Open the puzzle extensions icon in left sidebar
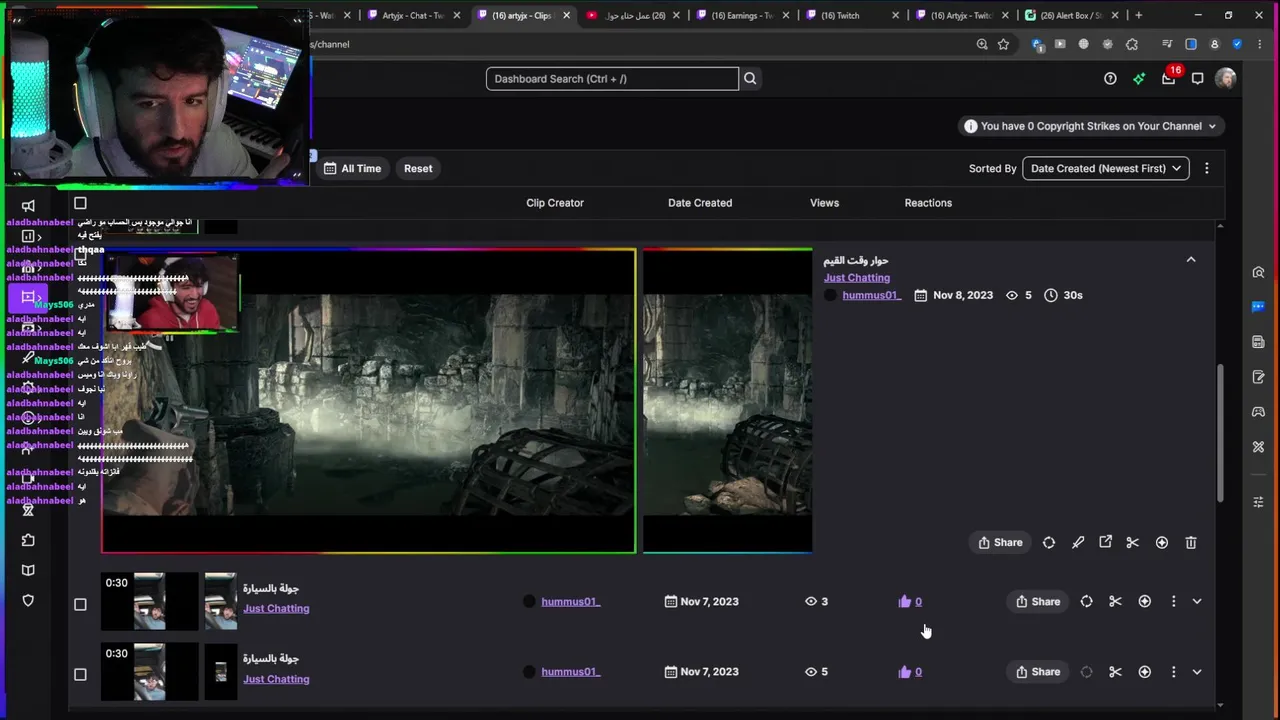 [x=28, y=540]
